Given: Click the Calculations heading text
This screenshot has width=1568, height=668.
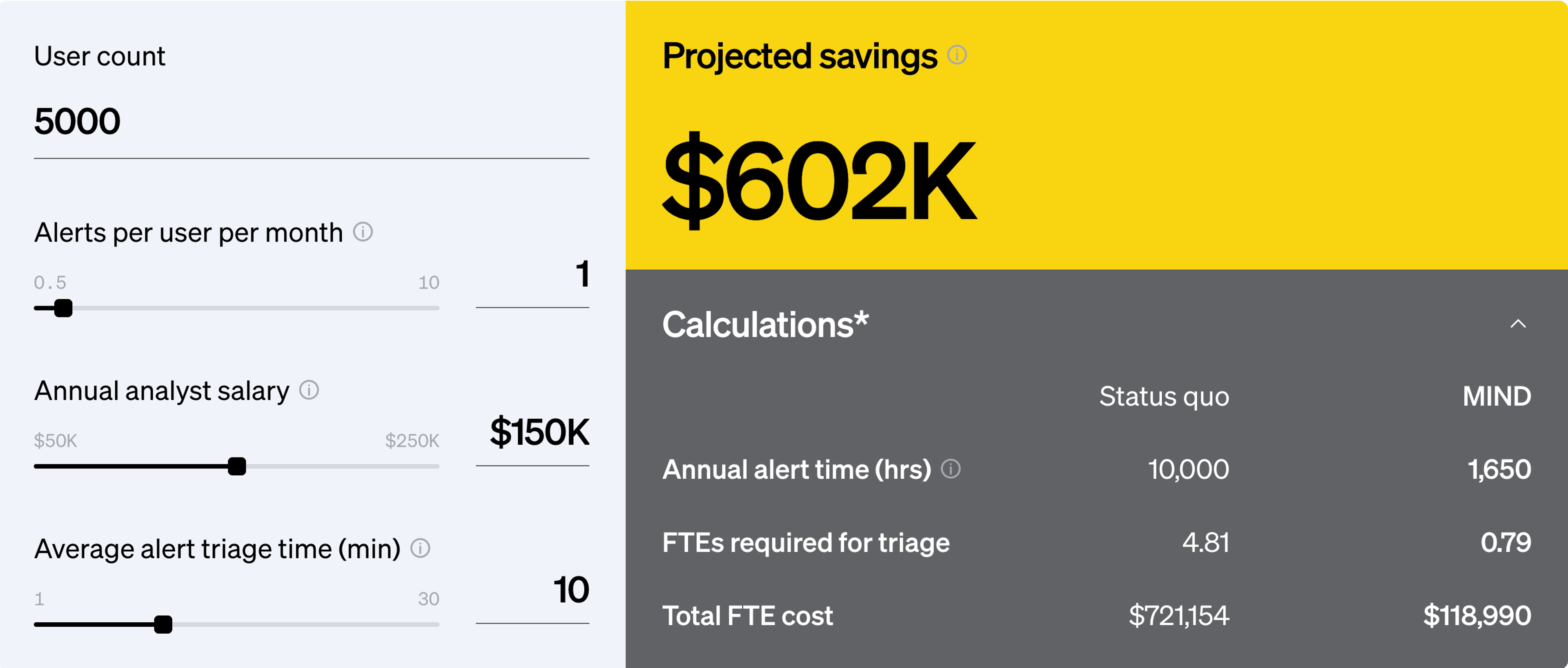Looking at the screenshot, I should click(765, 324).
